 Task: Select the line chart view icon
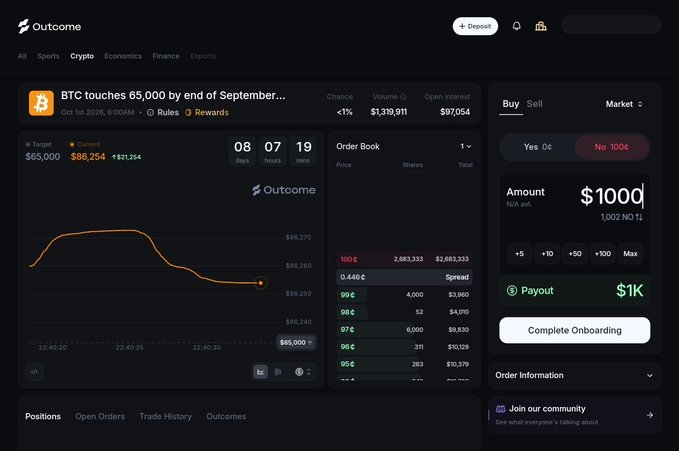point(260,372)
